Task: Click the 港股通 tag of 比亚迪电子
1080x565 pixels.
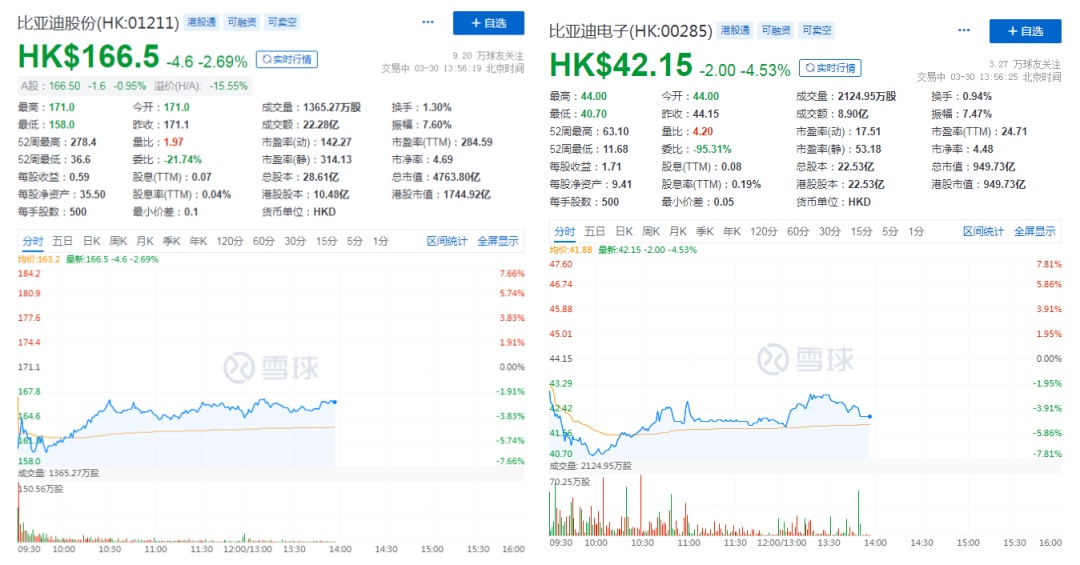Action: tap(735, 30)
